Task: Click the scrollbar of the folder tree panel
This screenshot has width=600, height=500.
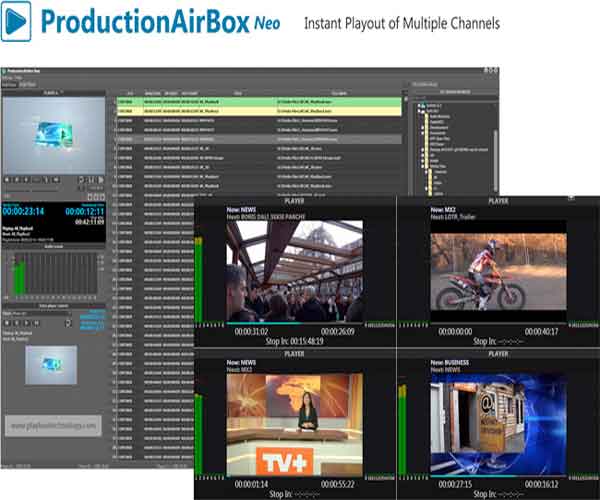Action: pos(496,161)
